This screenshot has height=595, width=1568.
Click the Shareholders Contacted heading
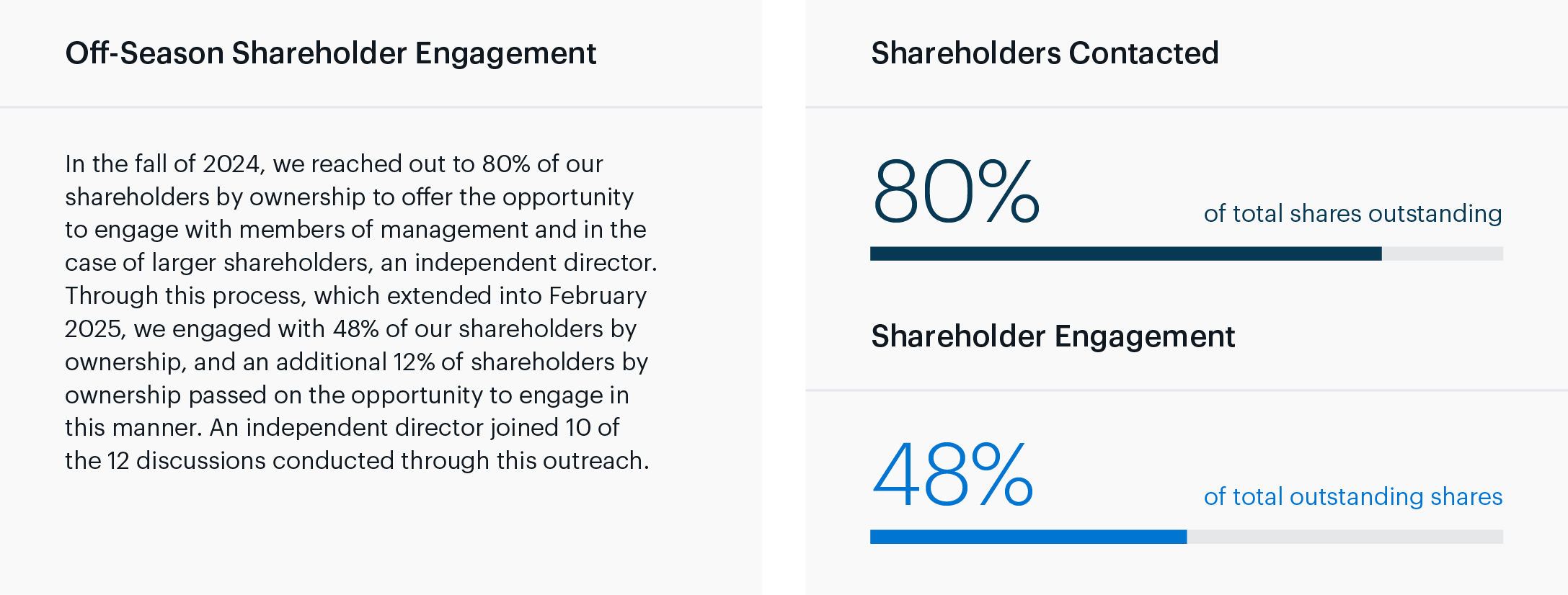coord(1045,53)
